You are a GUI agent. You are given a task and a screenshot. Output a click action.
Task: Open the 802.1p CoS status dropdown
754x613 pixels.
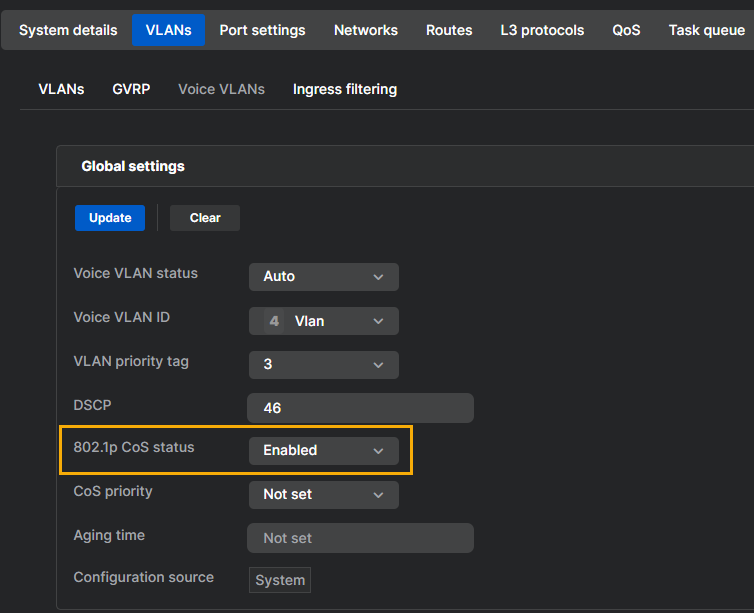point(323,451)
